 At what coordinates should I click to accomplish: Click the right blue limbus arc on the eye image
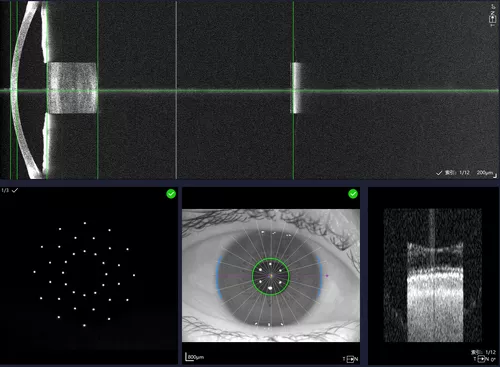tap(319, 277)
